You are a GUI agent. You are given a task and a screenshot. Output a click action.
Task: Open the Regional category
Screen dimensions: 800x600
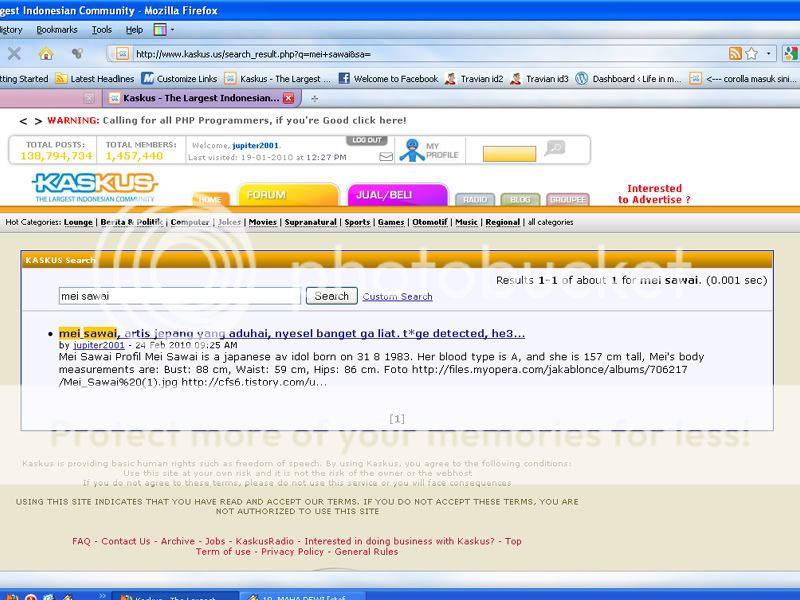click(503, 222)
